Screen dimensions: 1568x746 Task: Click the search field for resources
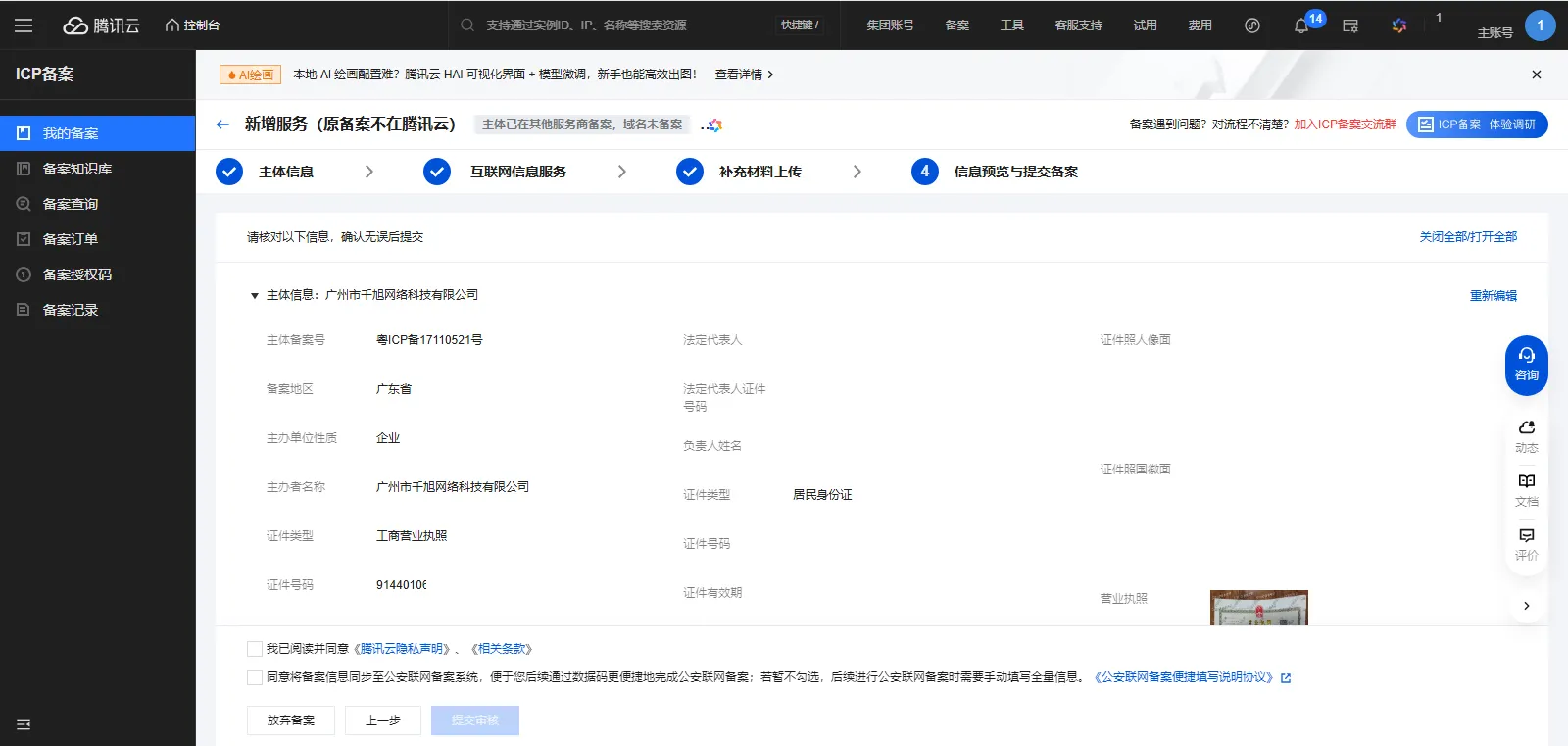coord(627,25)
